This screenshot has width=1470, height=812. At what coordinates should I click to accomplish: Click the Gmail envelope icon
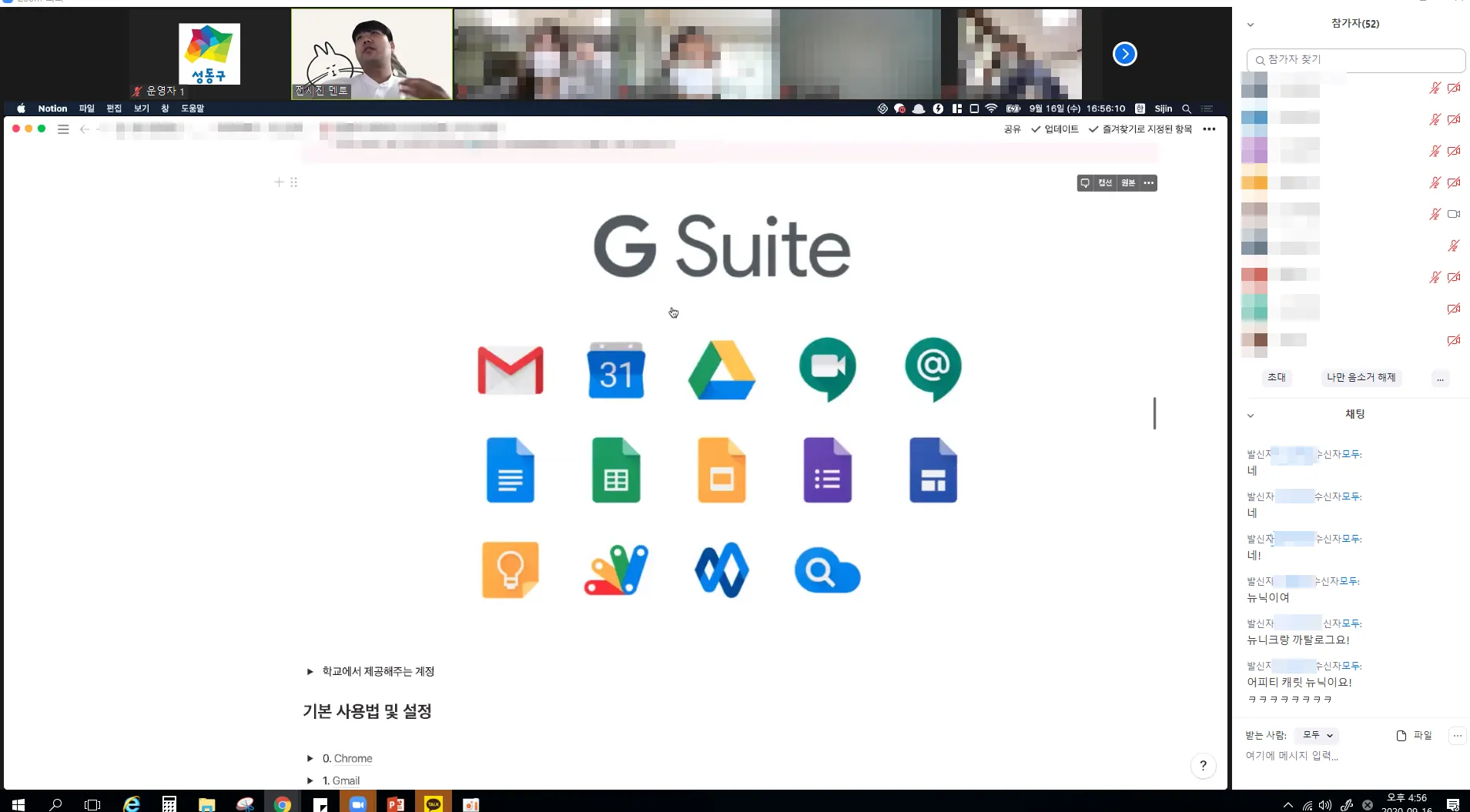[511, 370]
